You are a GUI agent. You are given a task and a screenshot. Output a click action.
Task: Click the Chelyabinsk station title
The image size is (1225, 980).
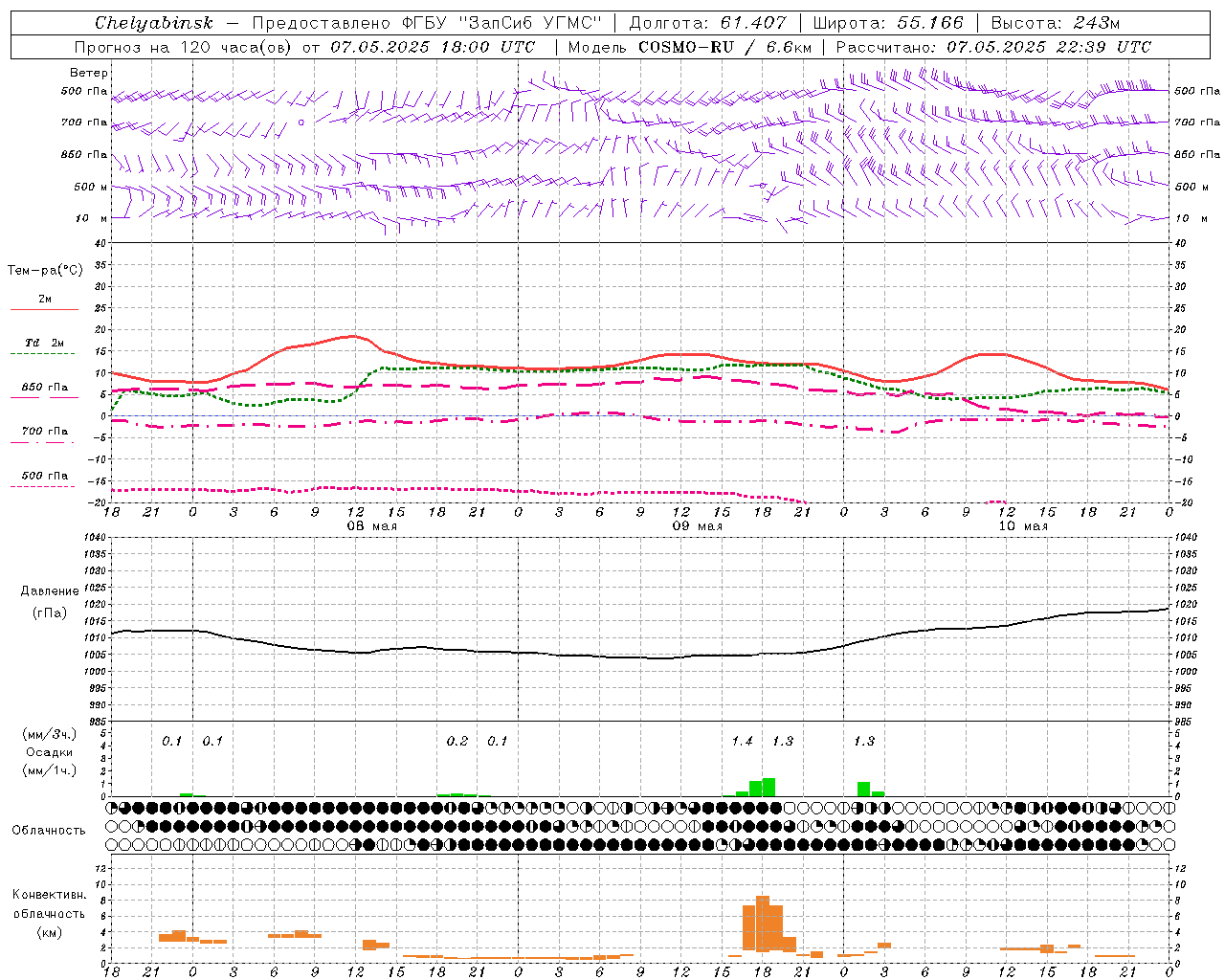(x=153, y=23)
